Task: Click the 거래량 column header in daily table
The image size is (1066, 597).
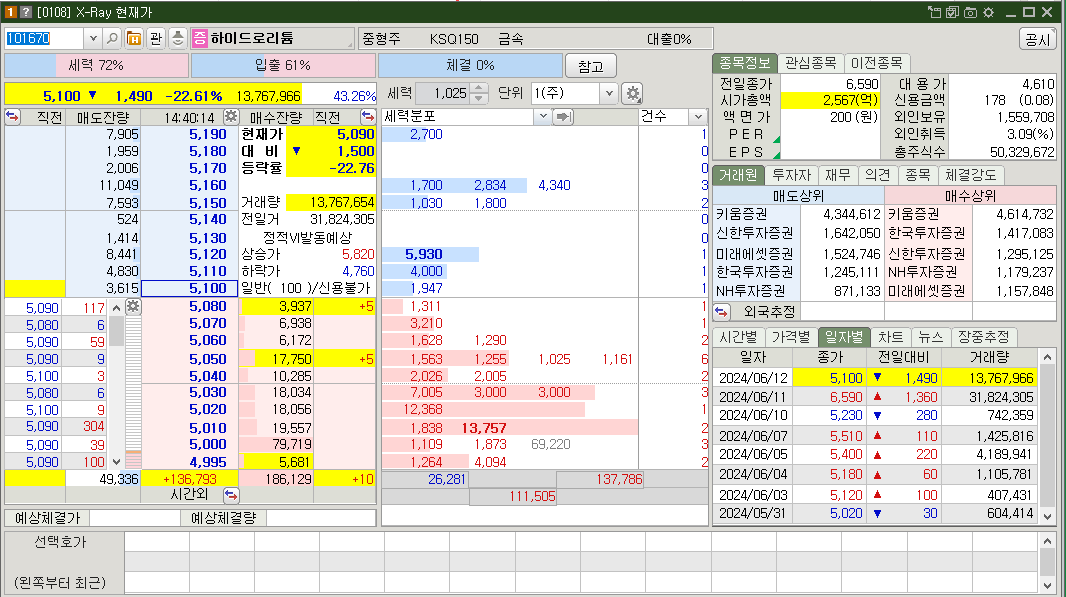Action: pyautogui.click(x=989, y=357)
